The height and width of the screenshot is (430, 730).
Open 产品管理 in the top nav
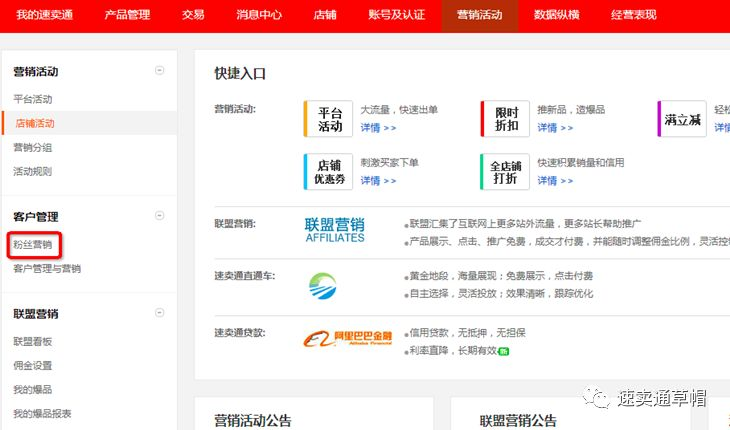tap(127, 15)
